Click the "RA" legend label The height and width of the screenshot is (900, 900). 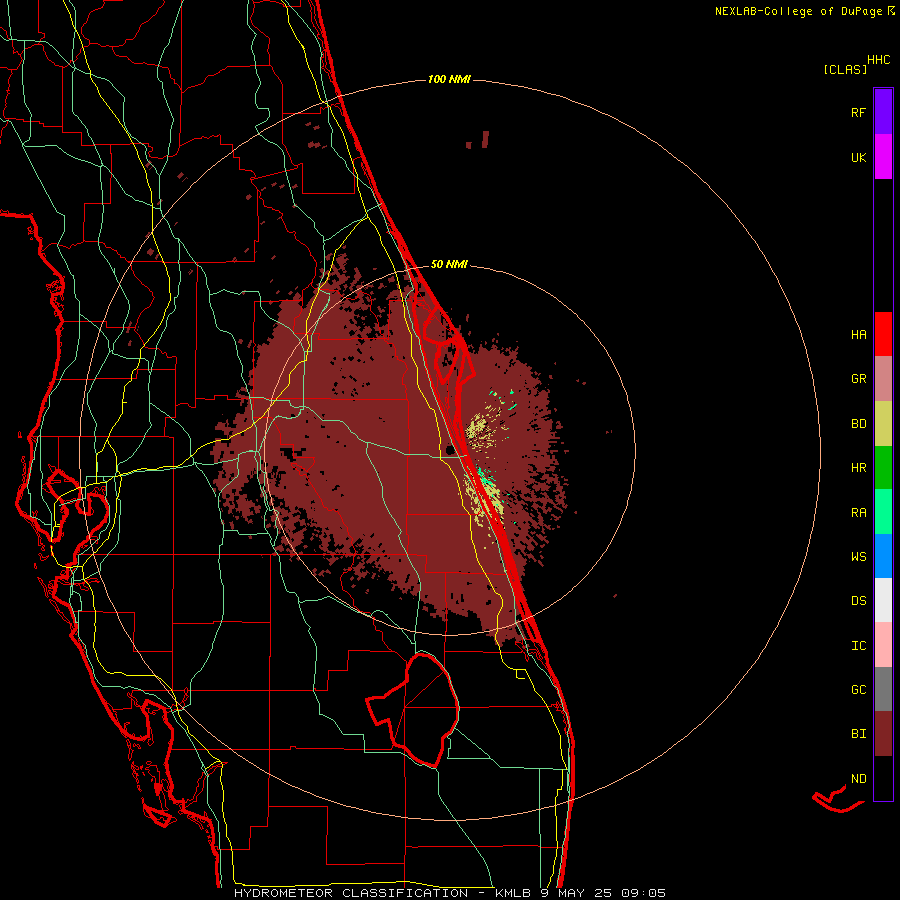click(x=858, y=513)
